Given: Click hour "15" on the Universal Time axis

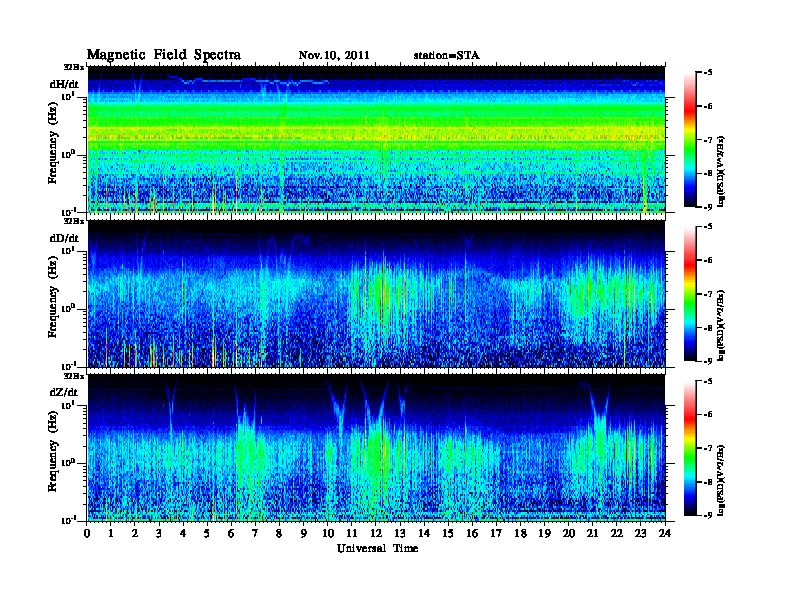Looking at the screenshot, I should pyautogui.click(x=448, y=533).
